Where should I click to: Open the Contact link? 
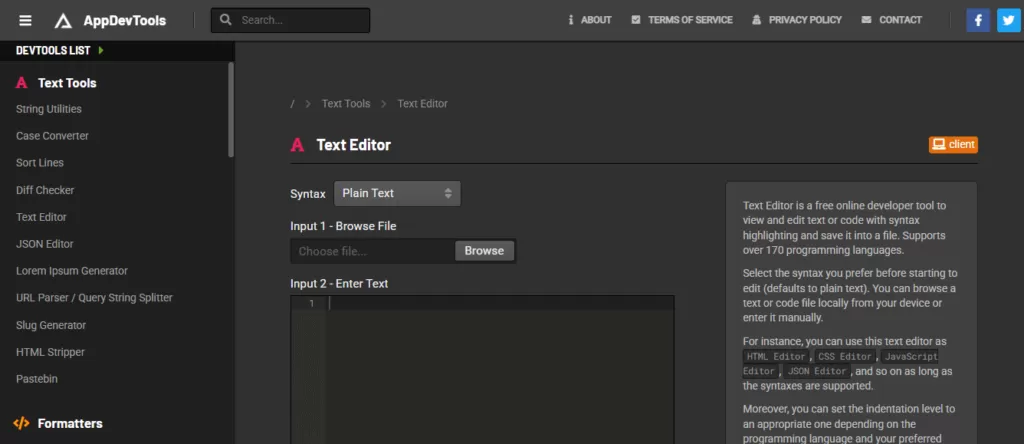(x=900, y=20)
